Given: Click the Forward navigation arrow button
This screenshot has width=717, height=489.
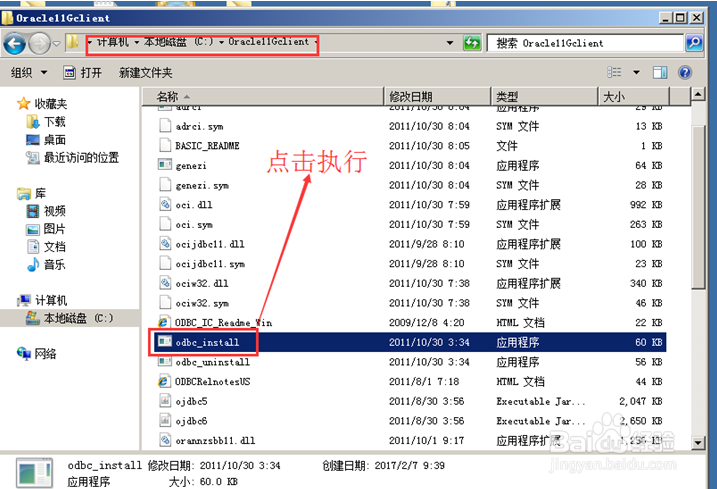Looking at the screenshot, I should (39, 44).
